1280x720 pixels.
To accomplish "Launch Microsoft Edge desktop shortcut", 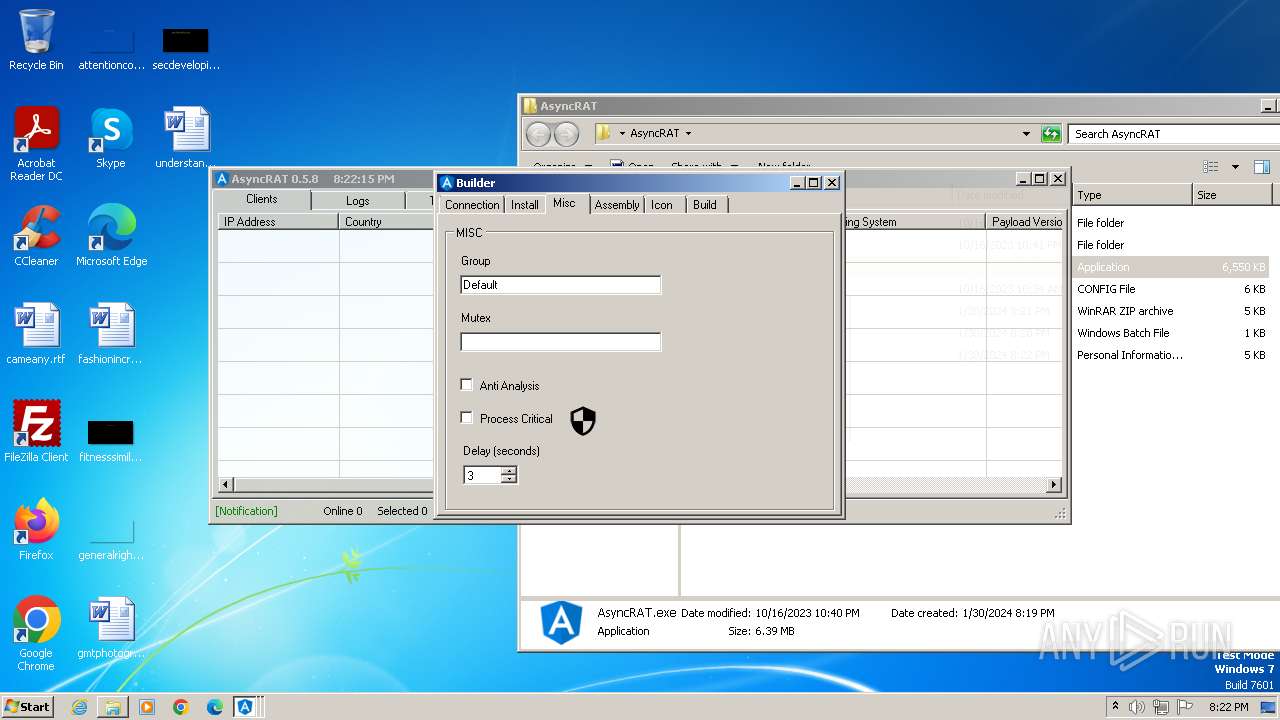I will point(111,236).
